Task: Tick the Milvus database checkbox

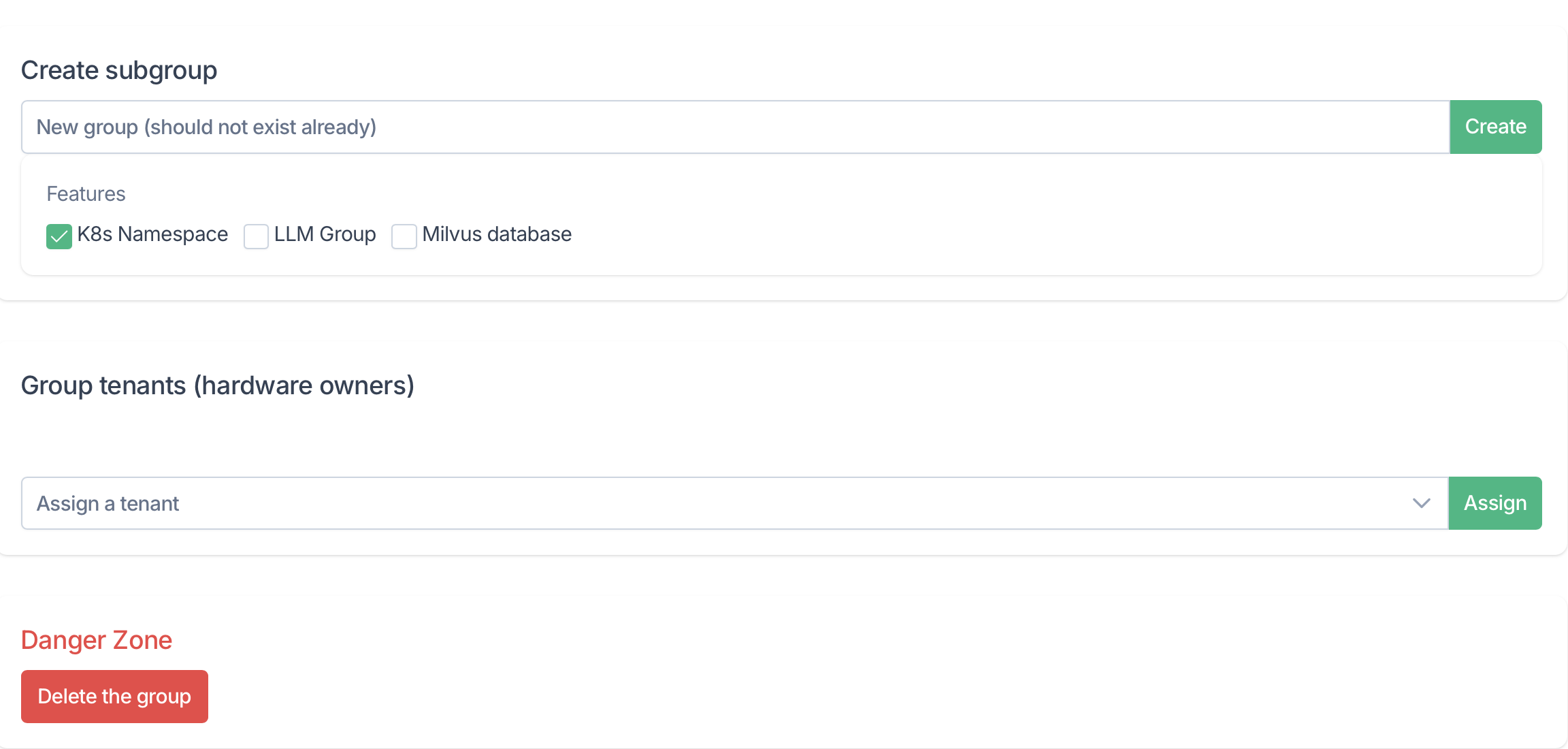Action: 404,236
